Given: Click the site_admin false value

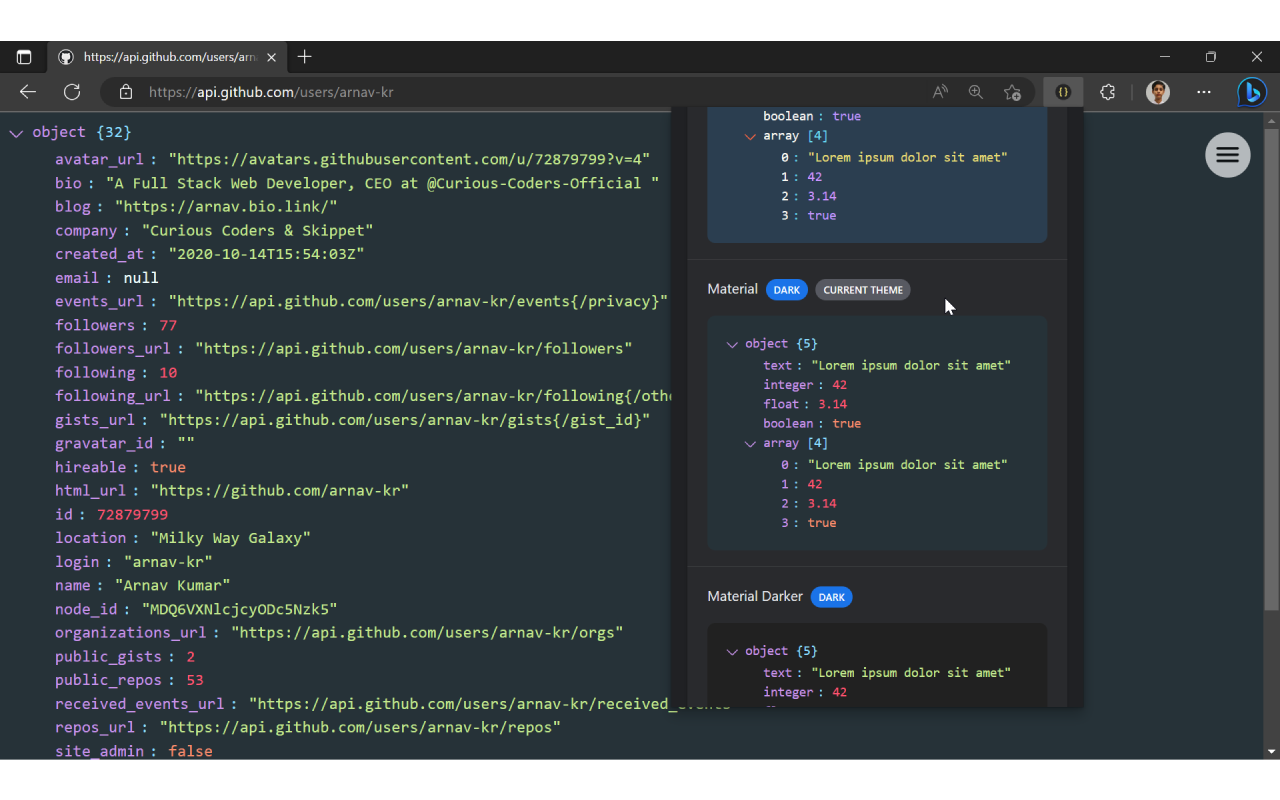Looking at the screenshot, I should [190, 751].
